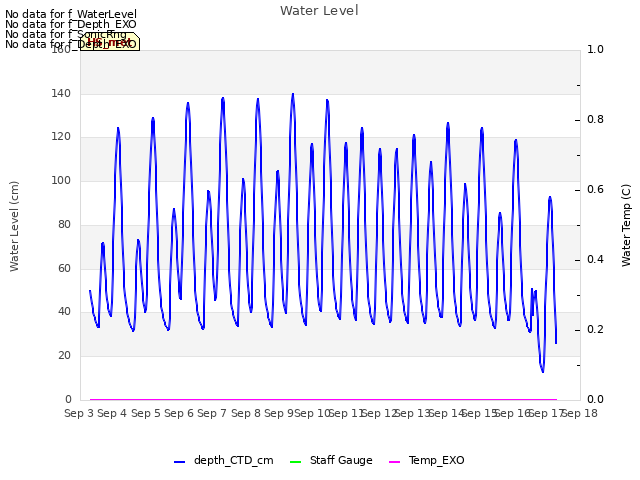This screenshot has height=480, width=640.
Task: Click the 0.8 tick on right axis
Action: [x=595, y=120]
